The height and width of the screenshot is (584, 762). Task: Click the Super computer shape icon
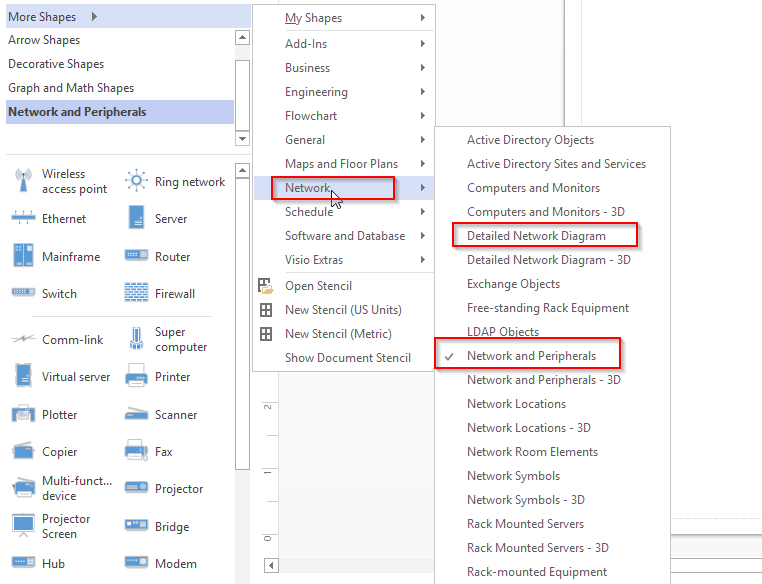[x=137, y=339]
